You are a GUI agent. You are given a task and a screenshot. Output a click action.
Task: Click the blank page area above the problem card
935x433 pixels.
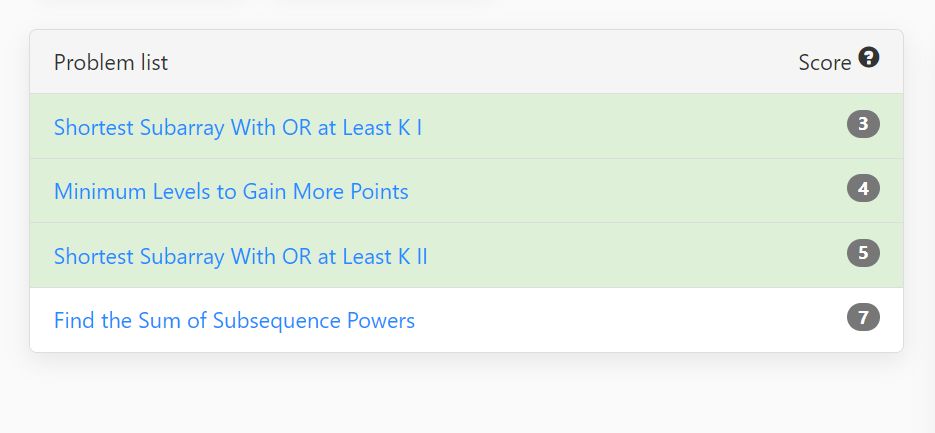click(x=468, y=13)
